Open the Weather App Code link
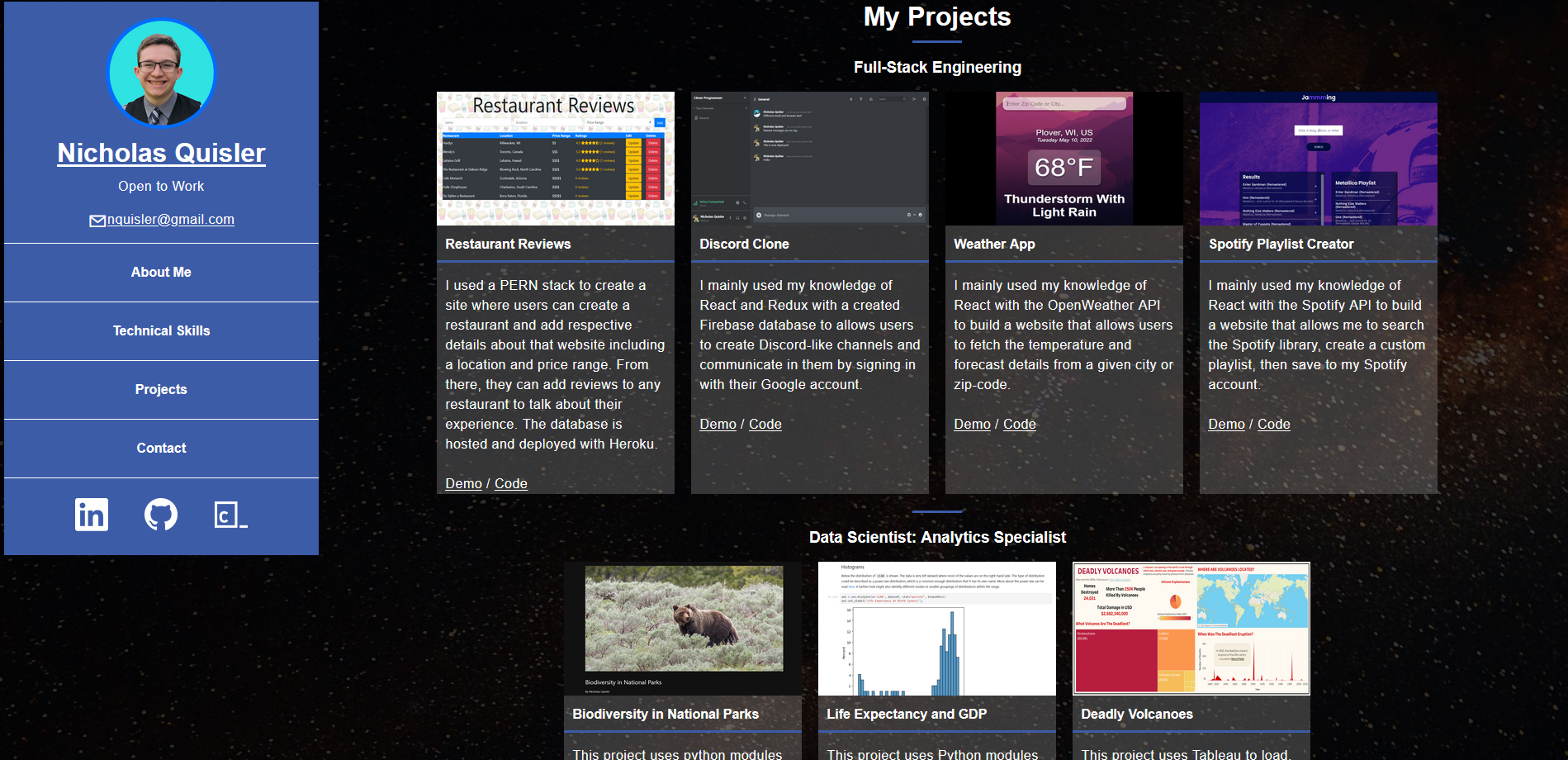 click(1019, 425)
